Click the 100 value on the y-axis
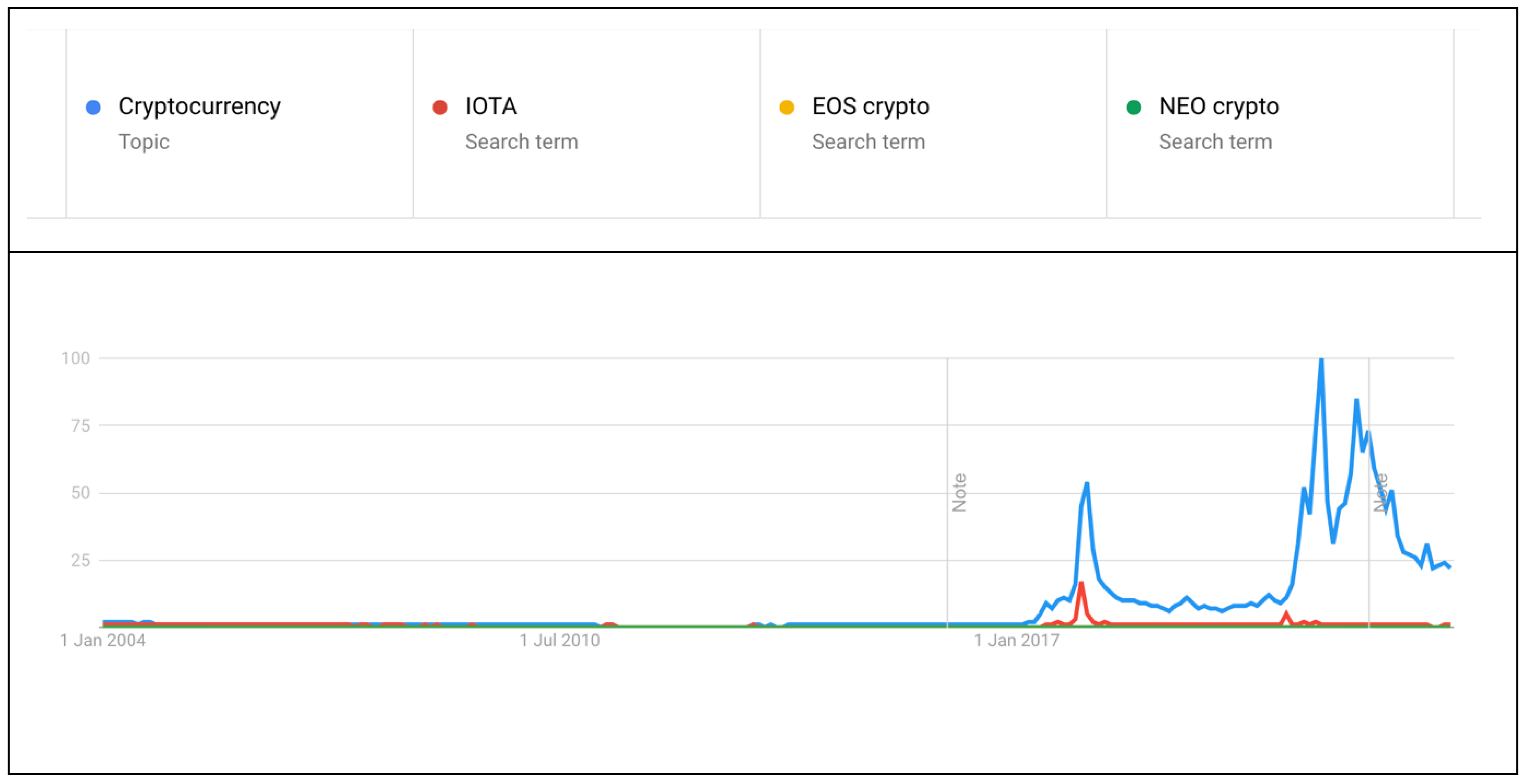 click(x=75, y=358)
